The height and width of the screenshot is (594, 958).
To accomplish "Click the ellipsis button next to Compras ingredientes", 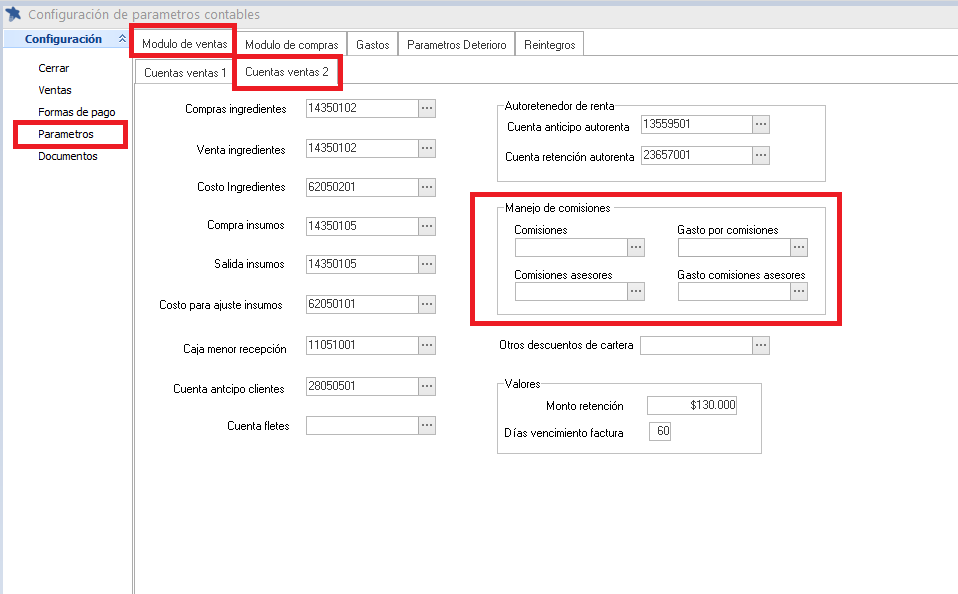I will (427, 109).
